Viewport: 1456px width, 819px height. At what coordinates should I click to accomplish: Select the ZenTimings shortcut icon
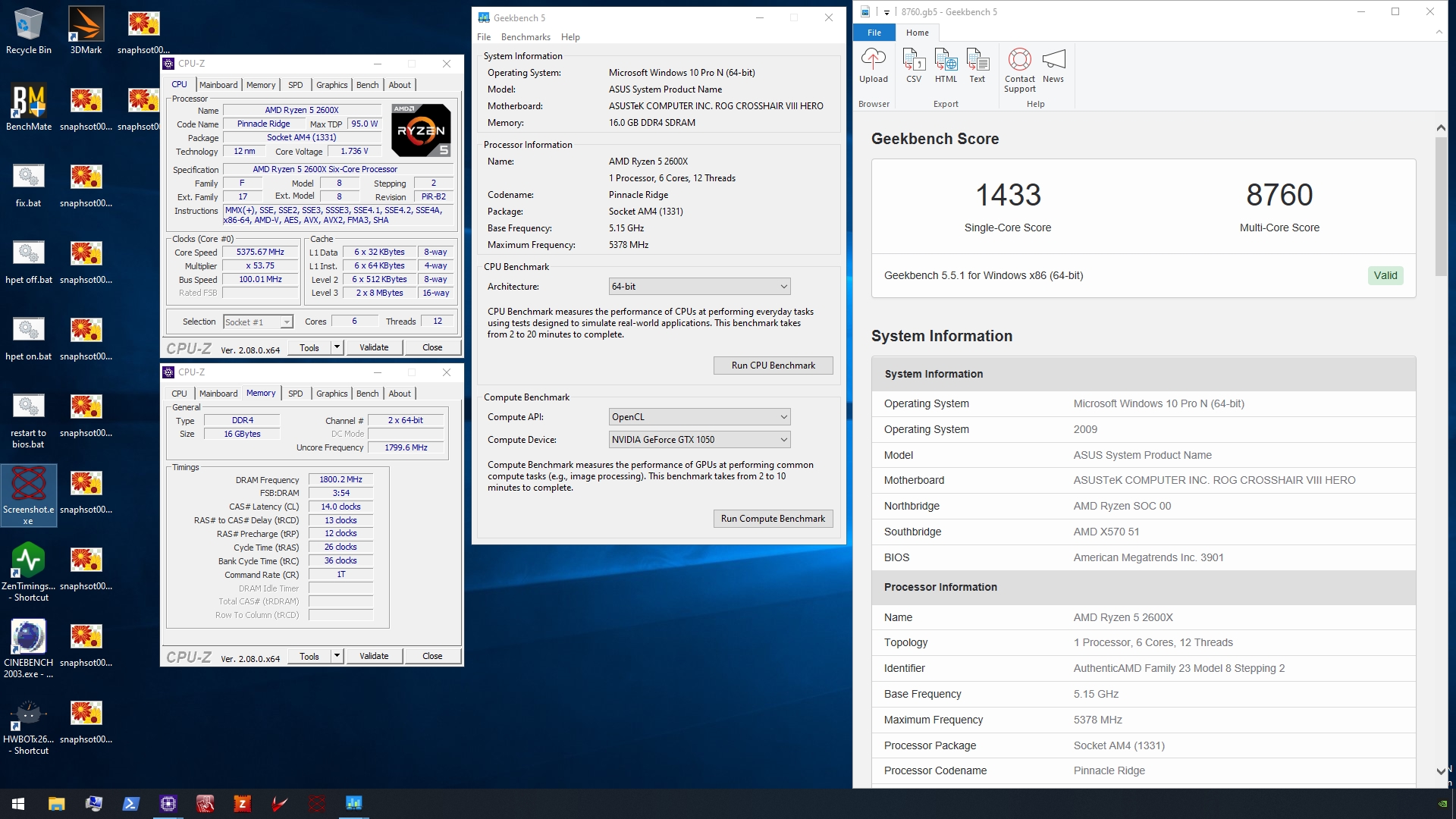(29, 573)
